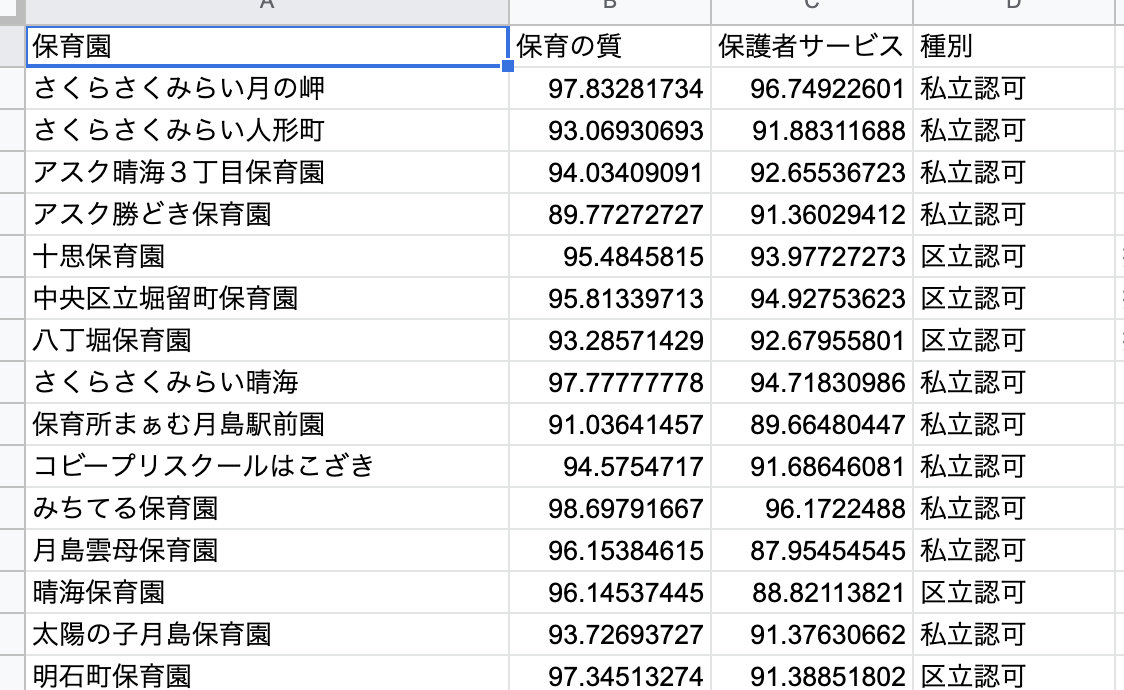Image resolution: width=1124 pixels, height=690 pixels.
Task: Select value 96.14537445
Action: [610, 593]
